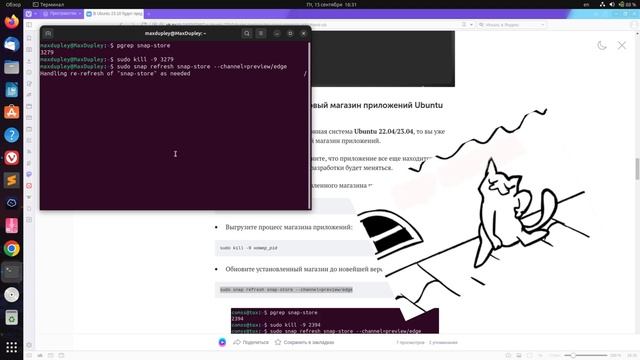Open the terminal hamburger menu
The width and height of the screenshot is (640, 360).
(x=261, y=33)
